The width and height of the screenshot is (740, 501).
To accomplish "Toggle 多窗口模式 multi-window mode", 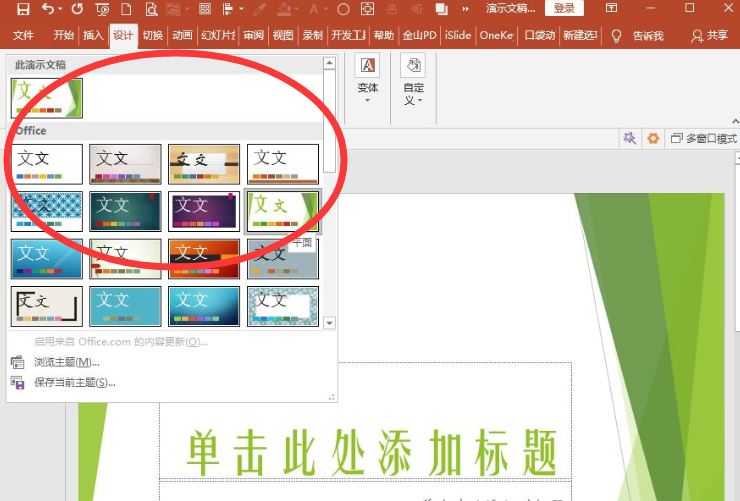I will click(x=704, y=138).
